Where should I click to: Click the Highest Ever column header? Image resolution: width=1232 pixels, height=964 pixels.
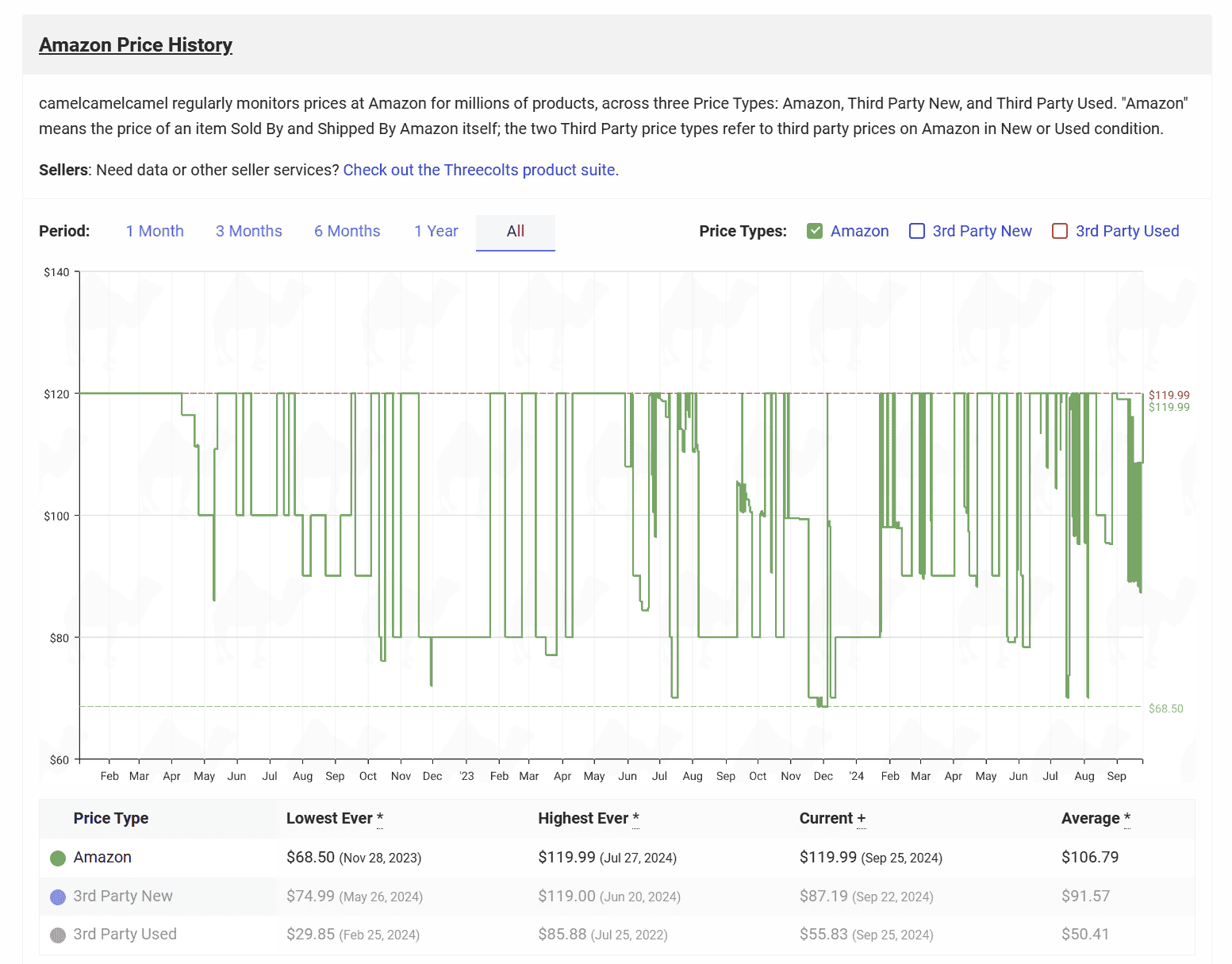coord(583,818)
